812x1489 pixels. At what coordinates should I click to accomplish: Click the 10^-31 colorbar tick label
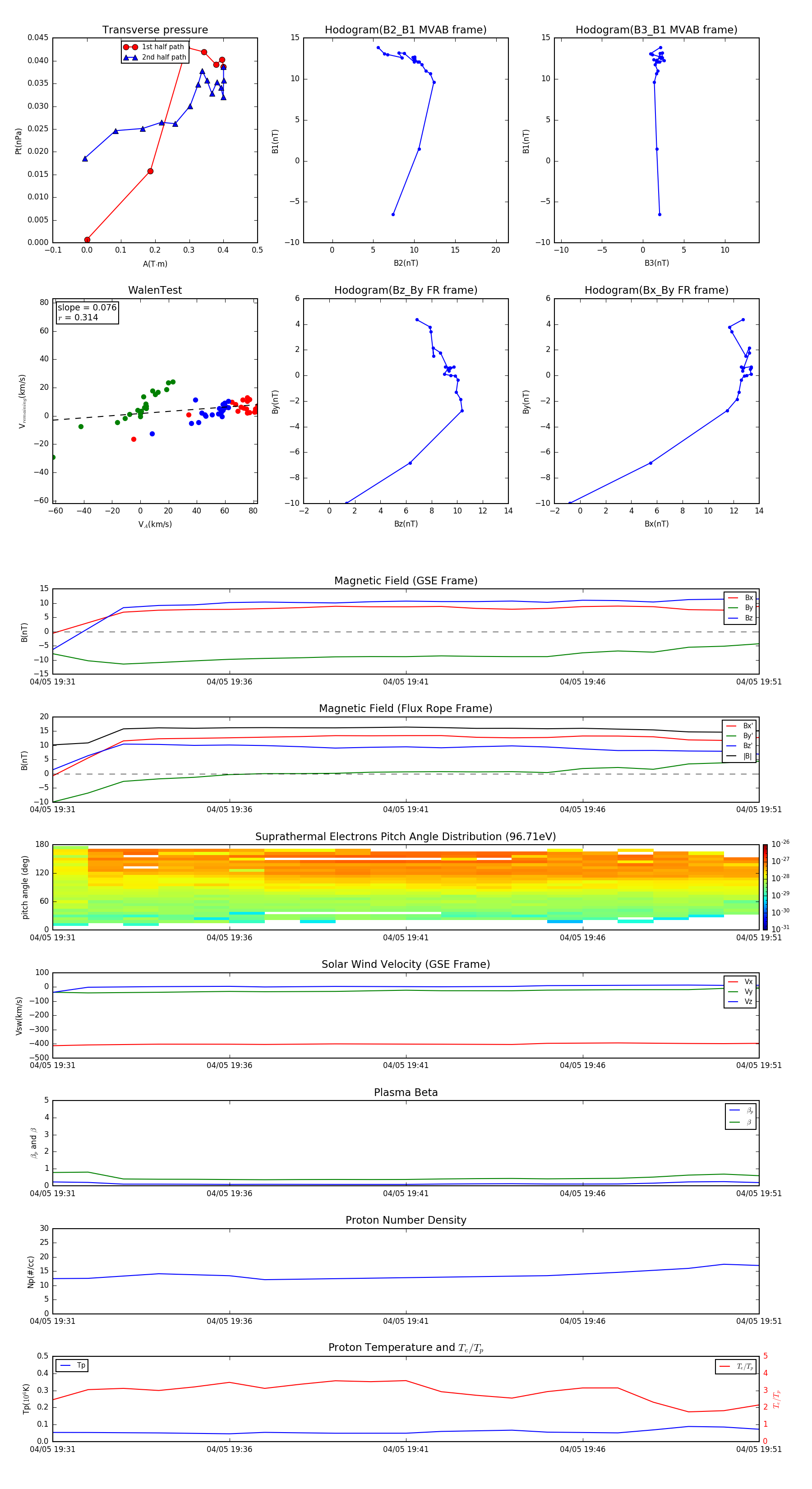pos(780,929)
